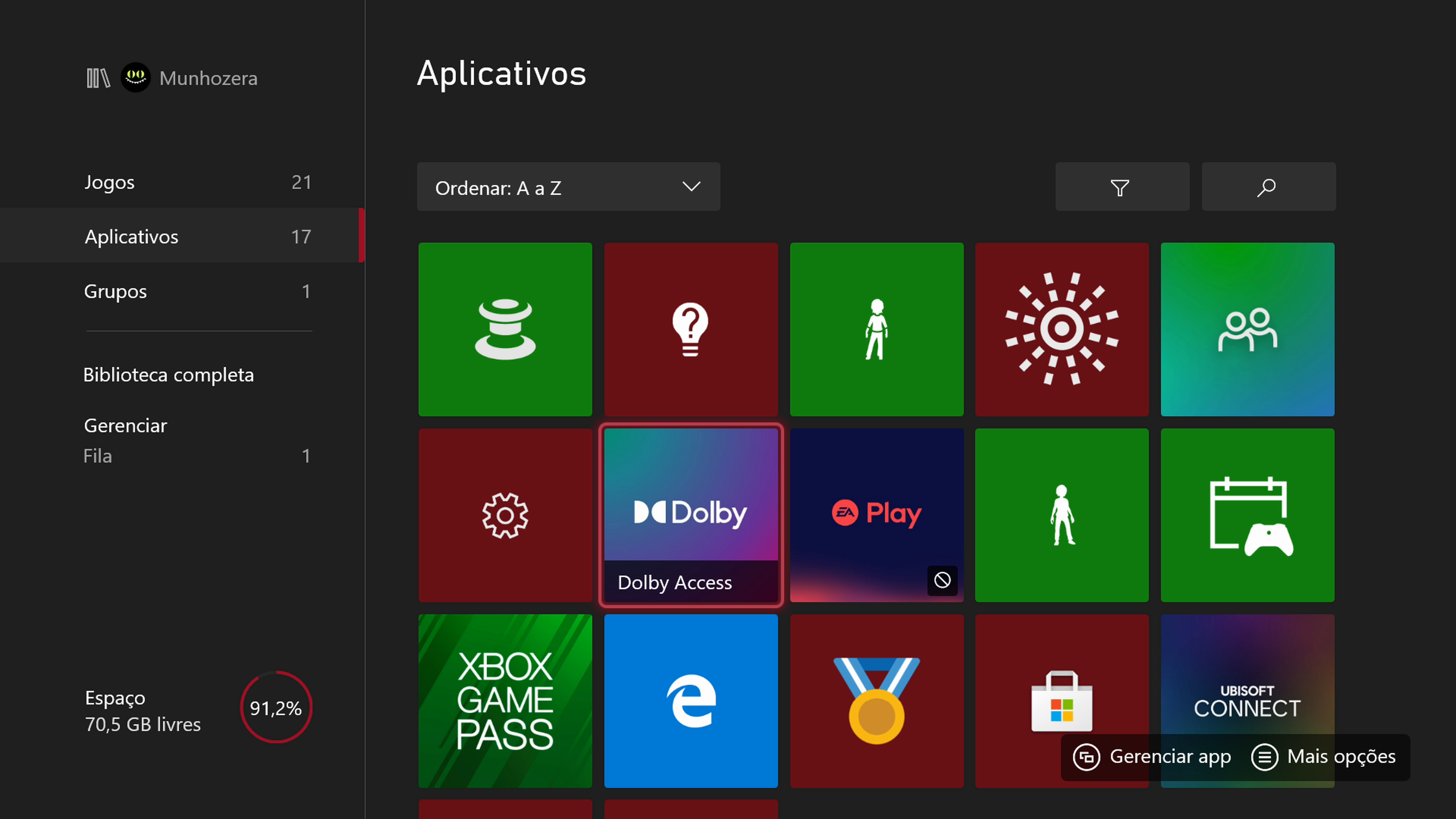Screen dimensions: 1456x819
Task: Open the sunburst target app tile
Action: pos(1062,329)
